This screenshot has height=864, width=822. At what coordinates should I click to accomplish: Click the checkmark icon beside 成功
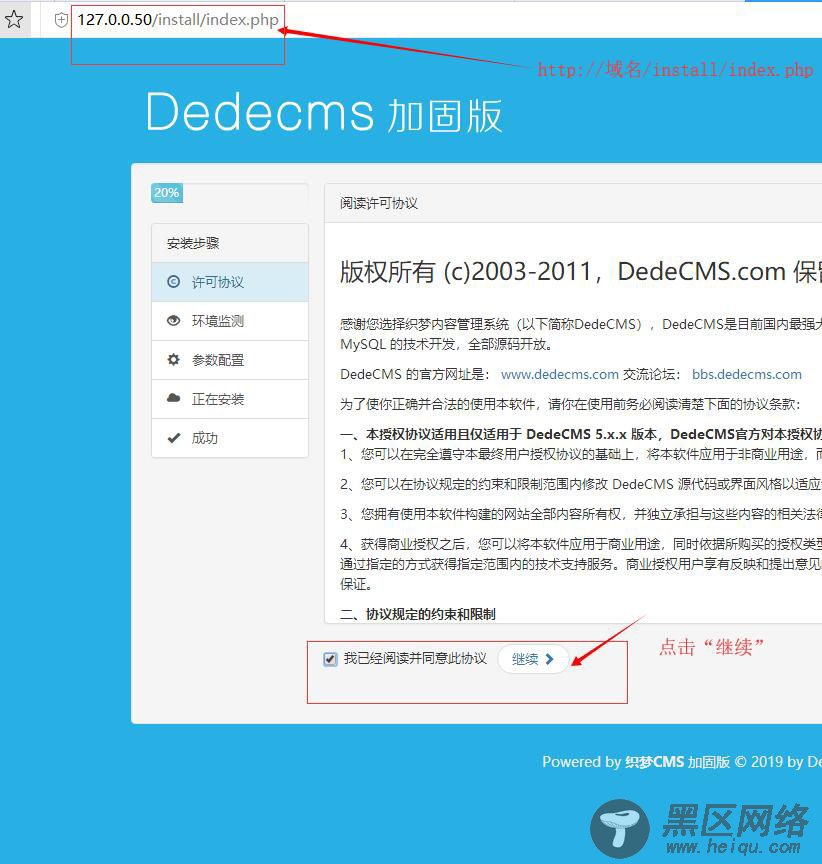tap(174, 438)
